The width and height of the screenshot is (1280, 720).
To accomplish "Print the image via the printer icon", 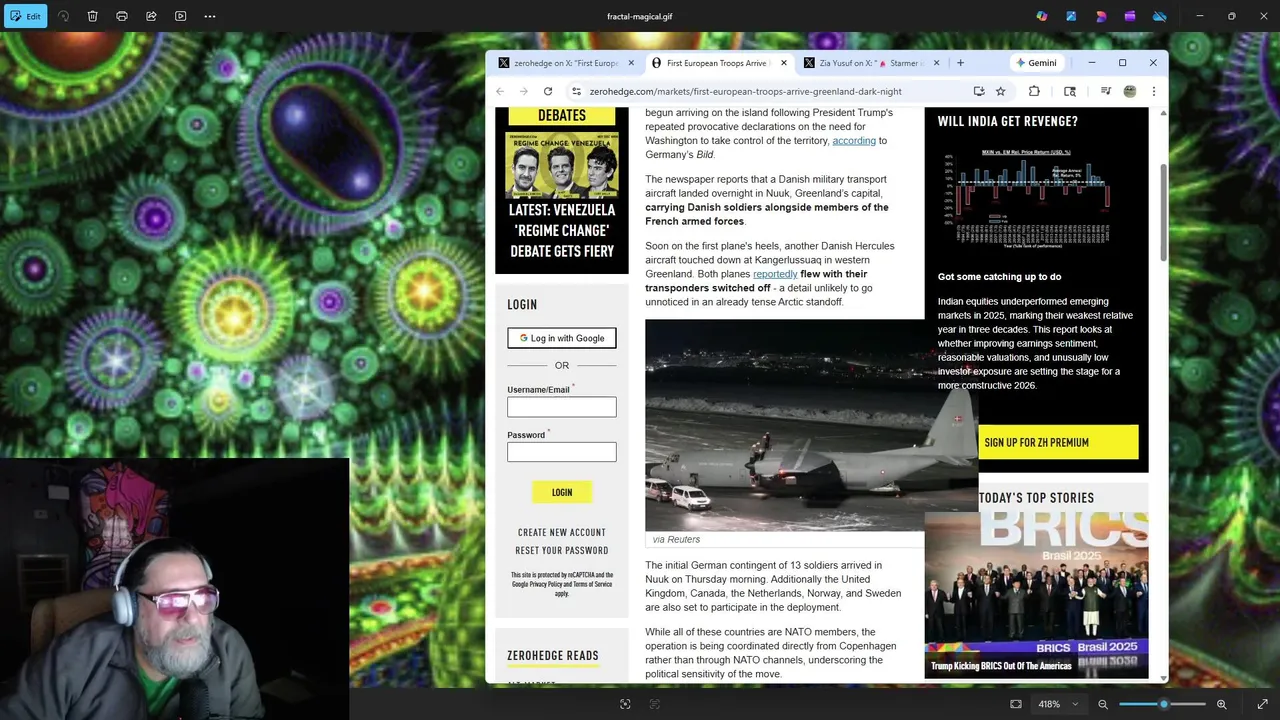I will pos(122,16).
